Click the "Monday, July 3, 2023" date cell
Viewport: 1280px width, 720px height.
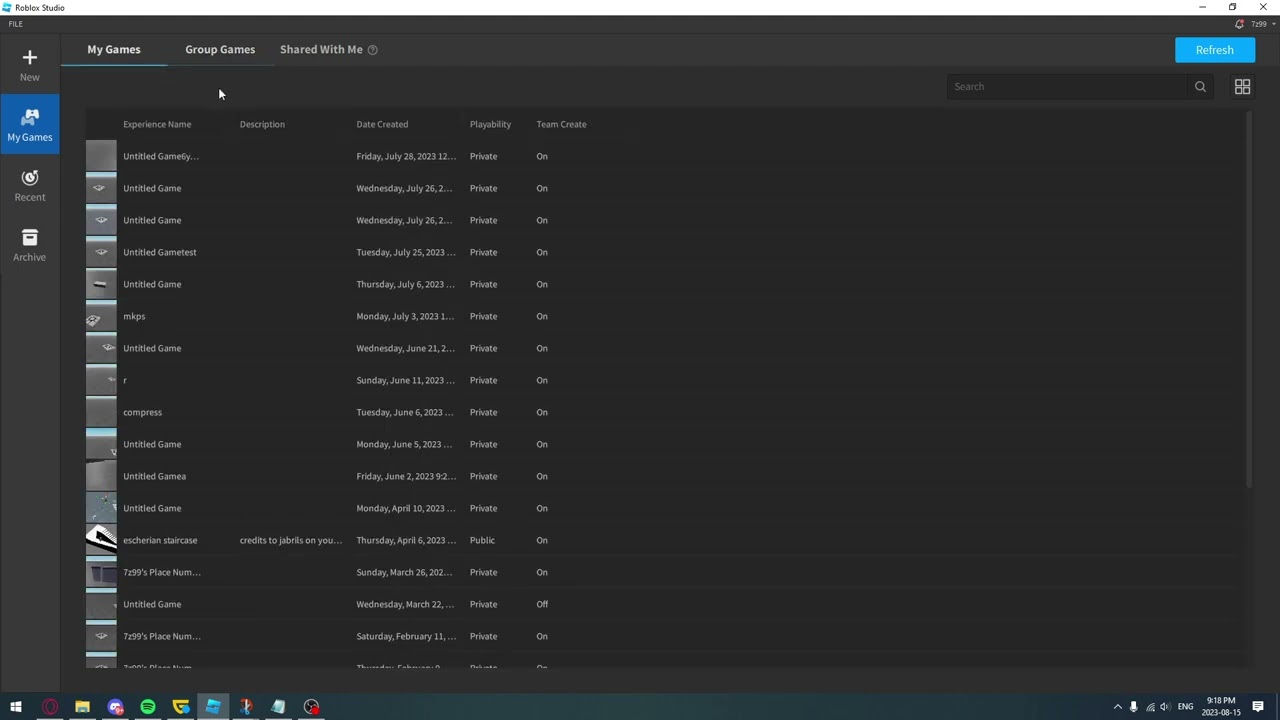406,317
